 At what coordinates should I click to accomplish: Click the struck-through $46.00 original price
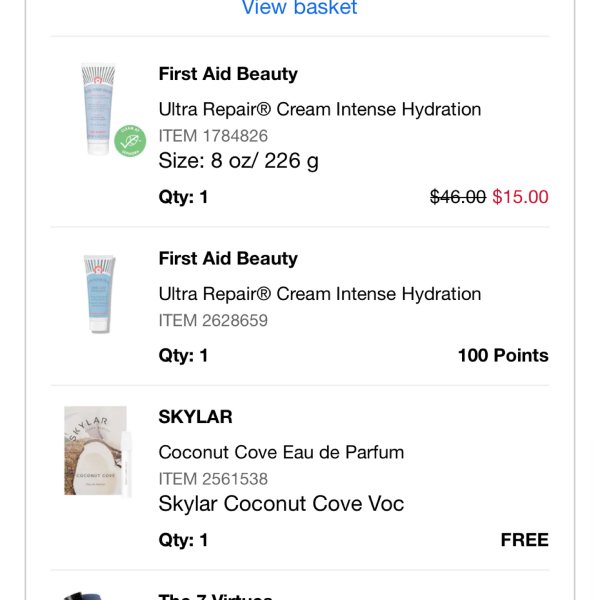pyautogui.click(x=458, y=197)
